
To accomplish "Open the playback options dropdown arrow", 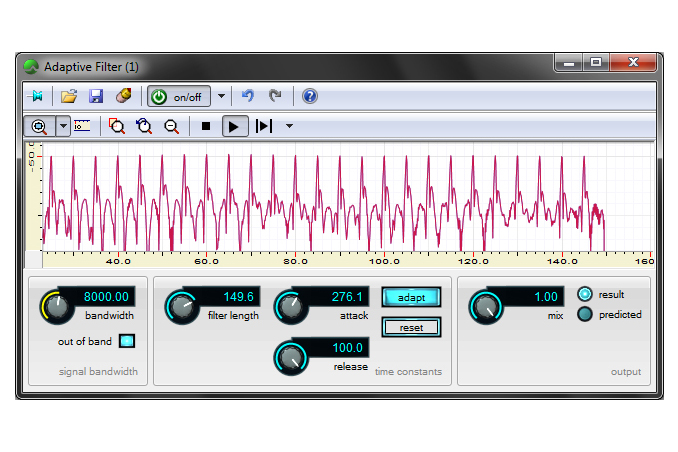I will [289, 126].
